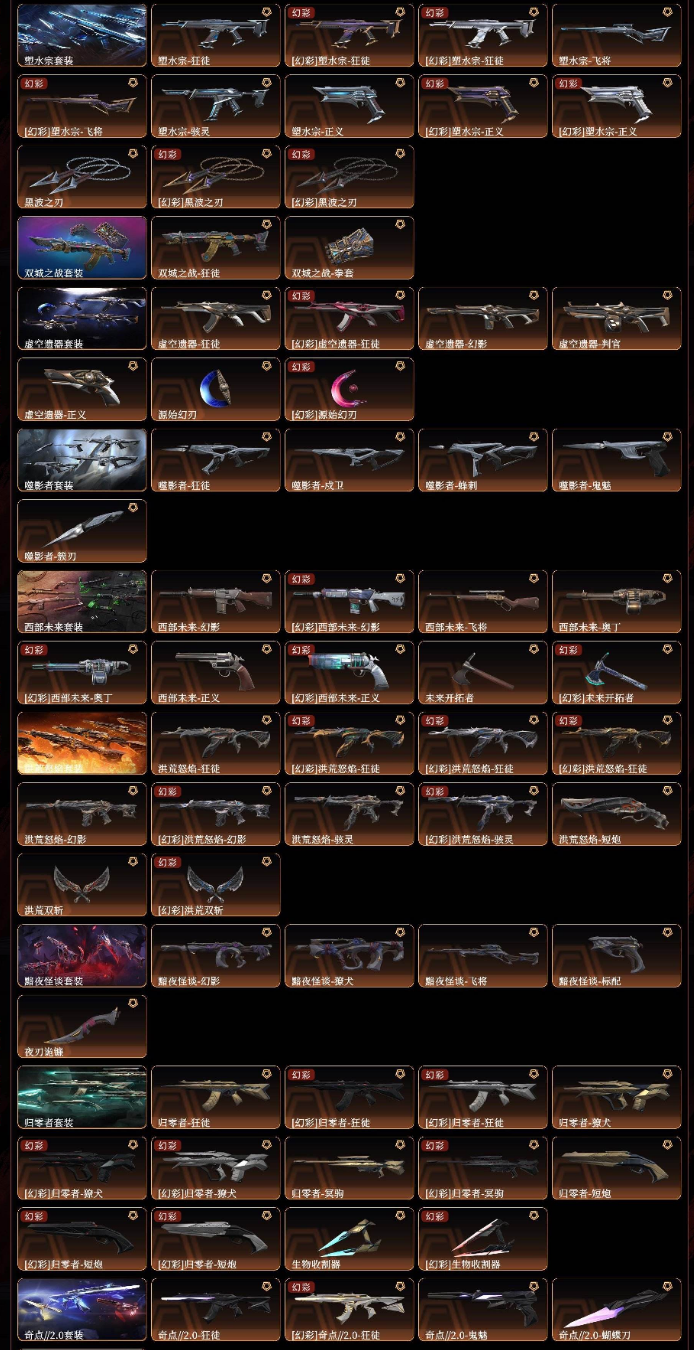The height and width of the screenshot is (1350, 694).
Task: Click the 塑水宗-骇灵 weapon skin icon
Action: pos(216,107)
